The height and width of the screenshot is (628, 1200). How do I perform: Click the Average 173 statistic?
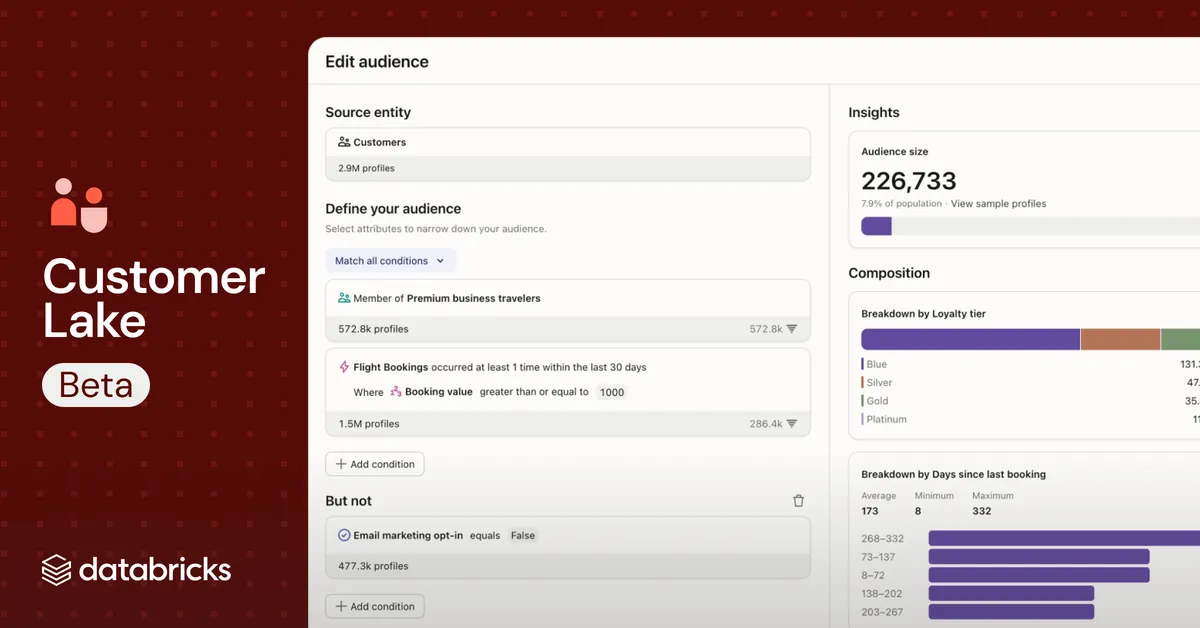pyautogui.click(x=878, y=503)
